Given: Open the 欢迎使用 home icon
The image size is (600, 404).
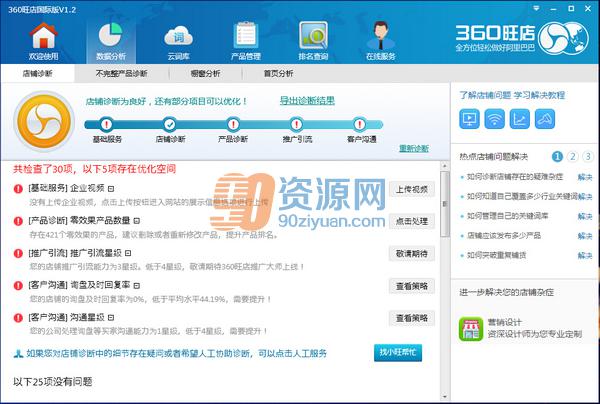Looking at the screenshot, I should [44, 36].
